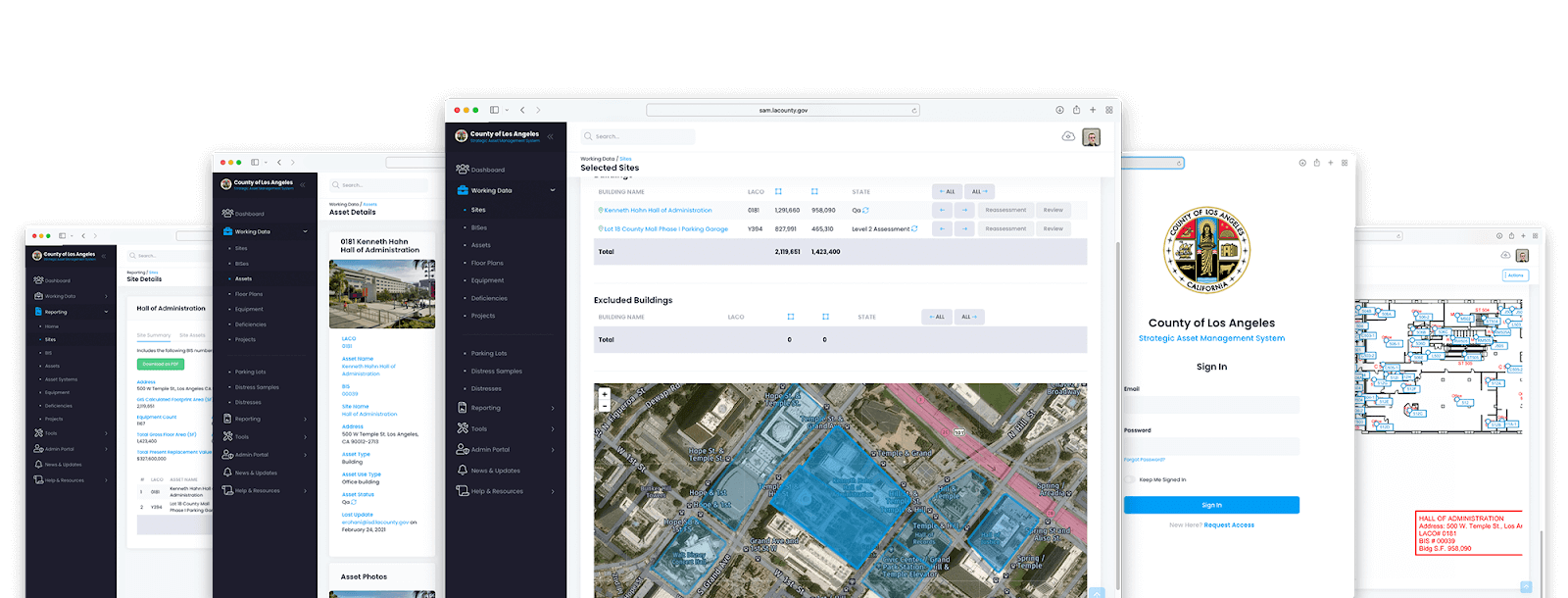Select BISes in the Selected Sites sidebar
The image size is (1568, 598).
(479, 227)
